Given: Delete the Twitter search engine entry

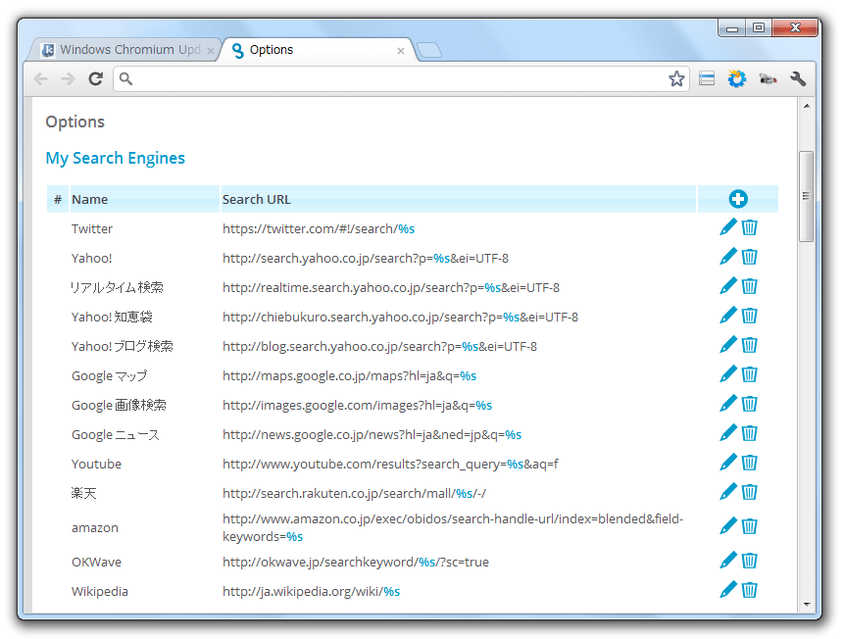Looking at the screenshot, I should pyautogui.click(x=749, y=227).
